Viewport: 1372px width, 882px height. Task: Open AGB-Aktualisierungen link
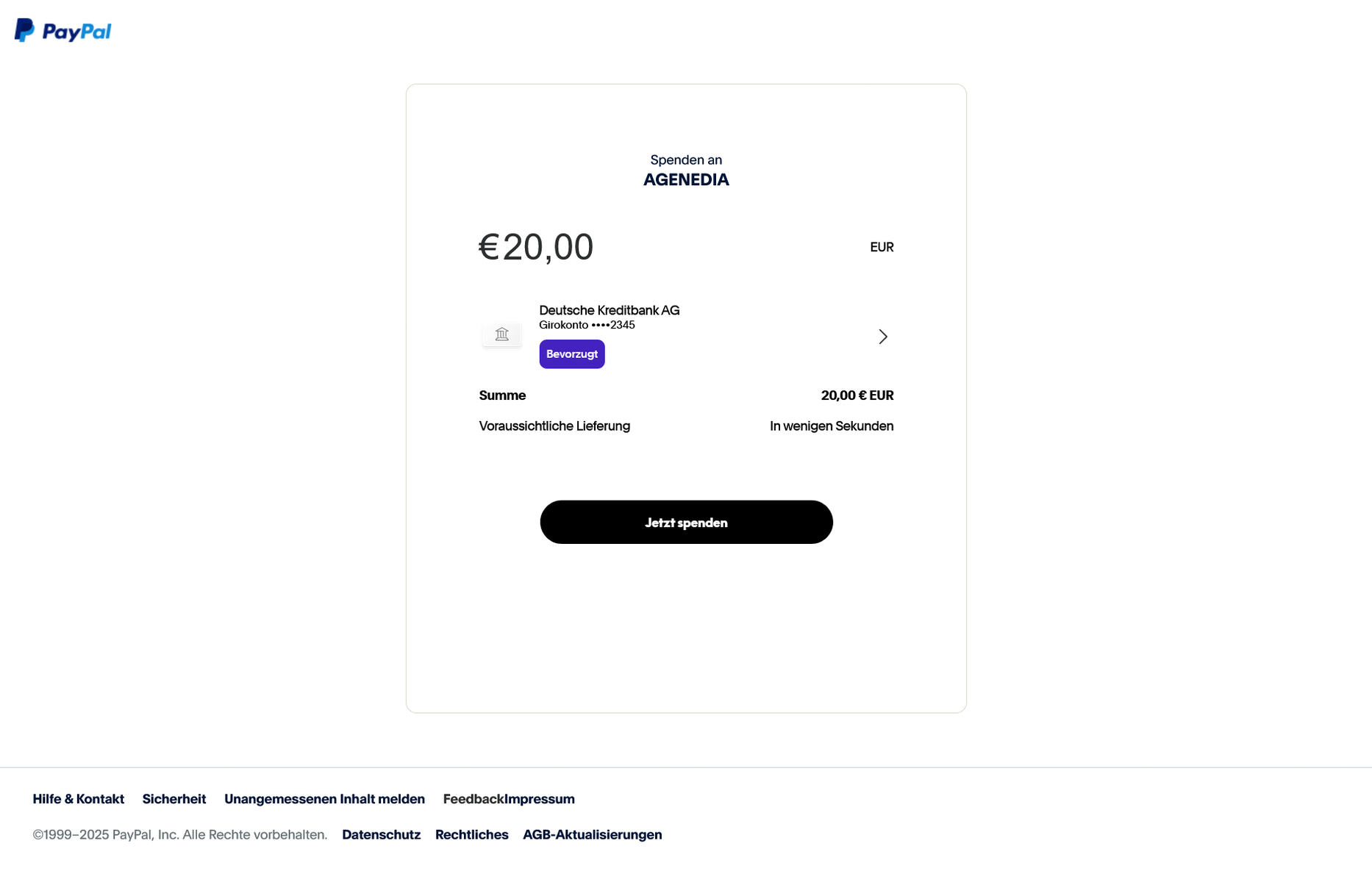click(x=592, y=835)
